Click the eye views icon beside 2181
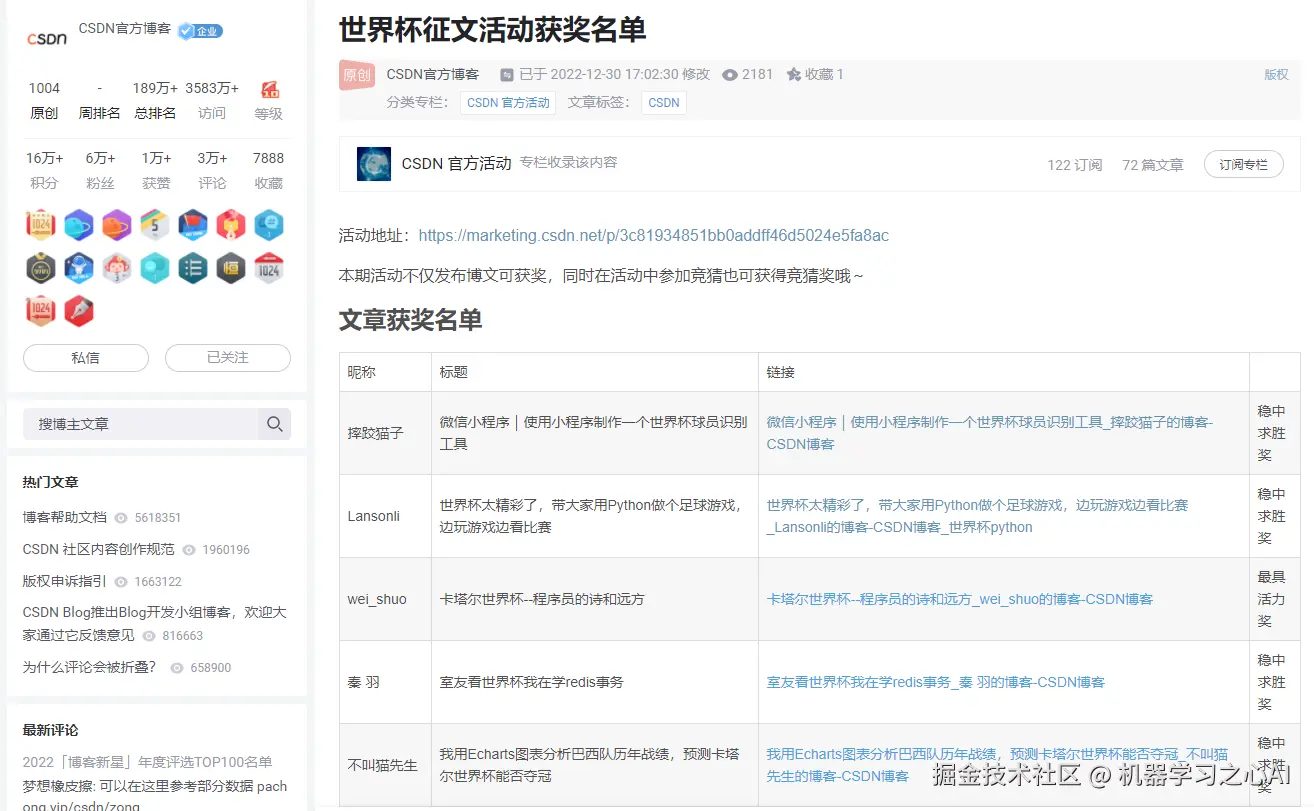This screenshot has width=1314, height=811. 730,75
